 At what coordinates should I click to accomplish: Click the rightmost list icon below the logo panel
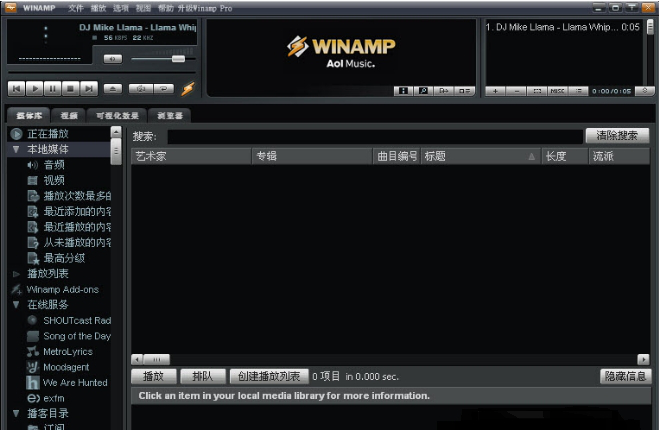(464, 90)
